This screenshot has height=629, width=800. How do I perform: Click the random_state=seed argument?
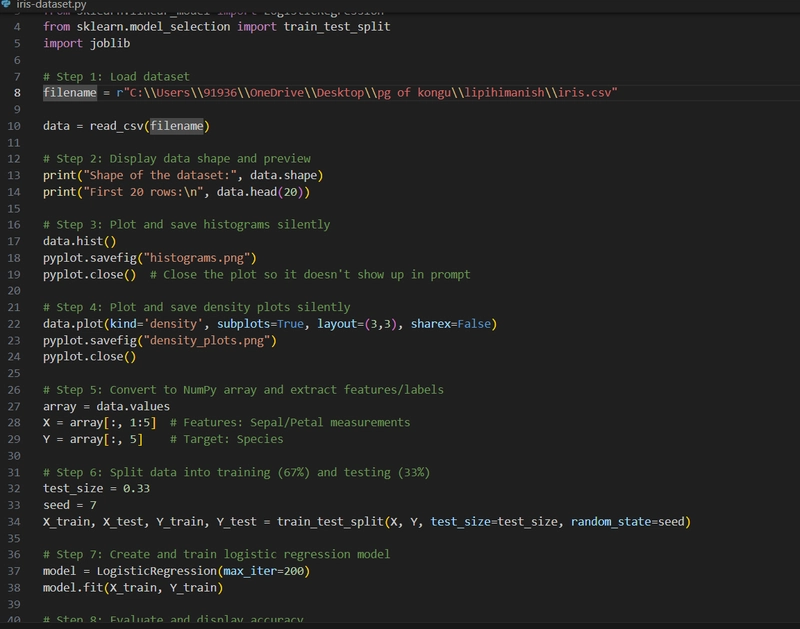click(x=628, y=522)
